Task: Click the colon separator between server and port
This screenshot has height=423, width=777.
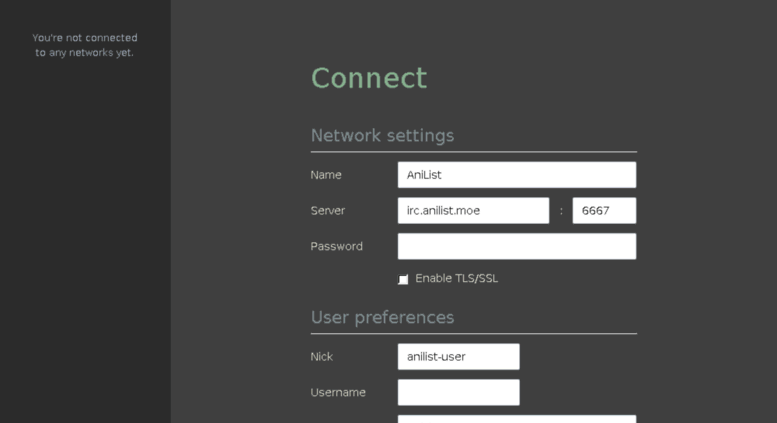Action: pos(561,211)
